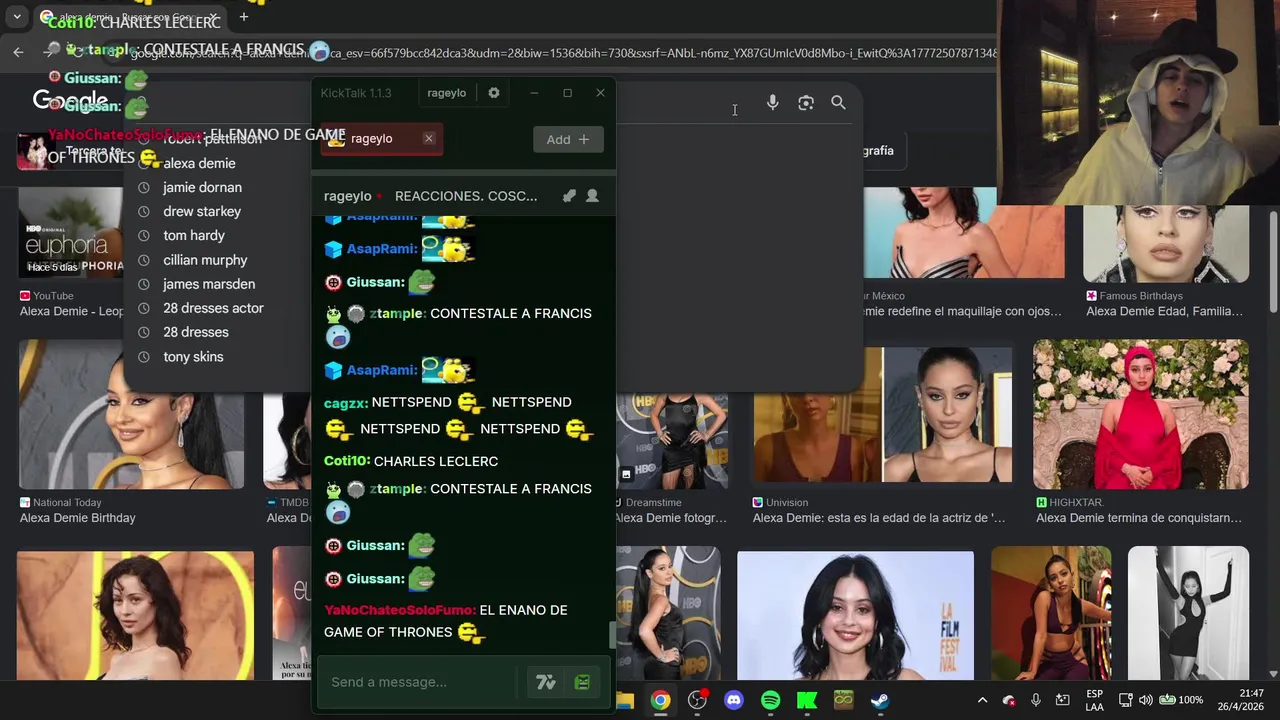
Task: Open the network status tray icon
Action: [1125, 700]
